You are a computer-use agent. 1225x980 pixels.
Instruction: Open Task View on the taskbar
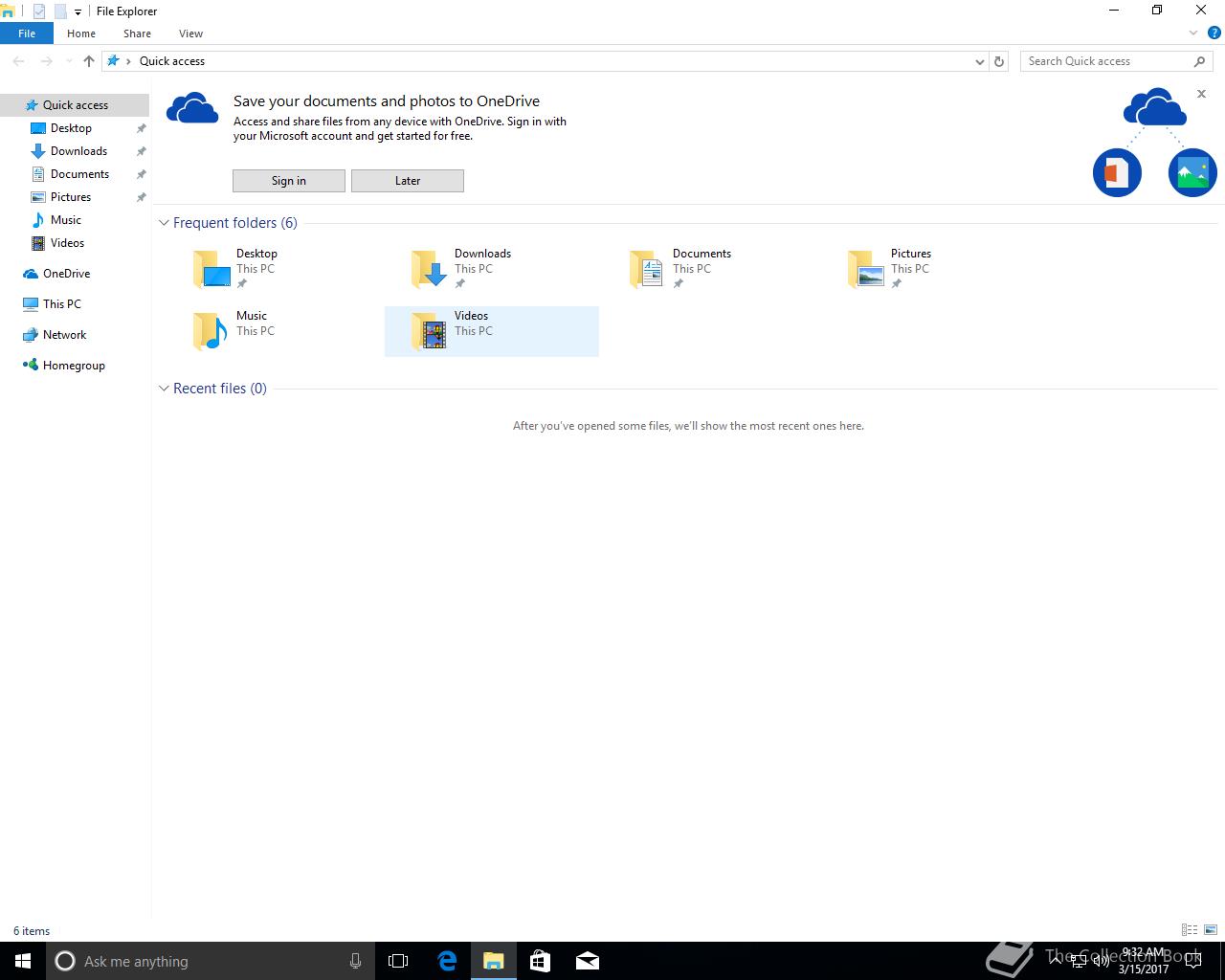tap(398, 961)
